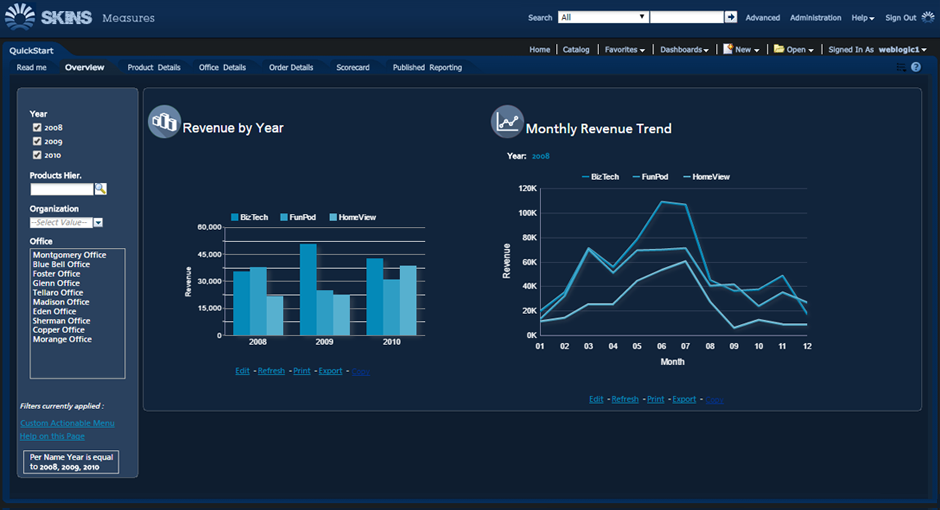Click Edit under Monthly Revenue Trend chart

pyautogui.click(x=596, y=399)
